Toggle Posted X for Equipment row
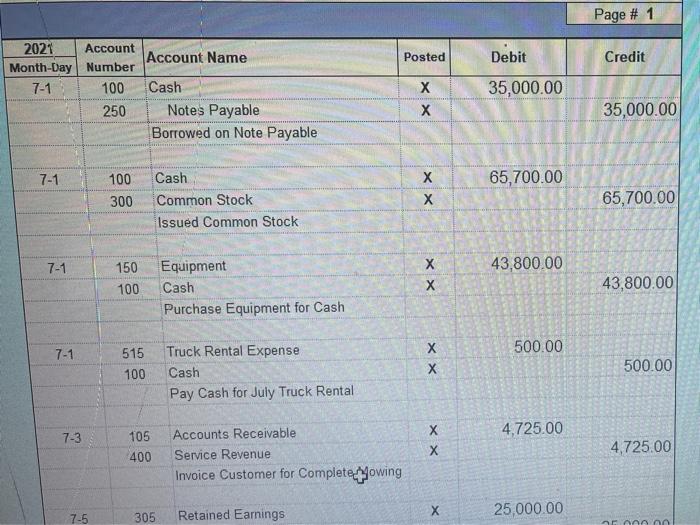The width and height of the screenshot is (700, 525). [429, 264]
